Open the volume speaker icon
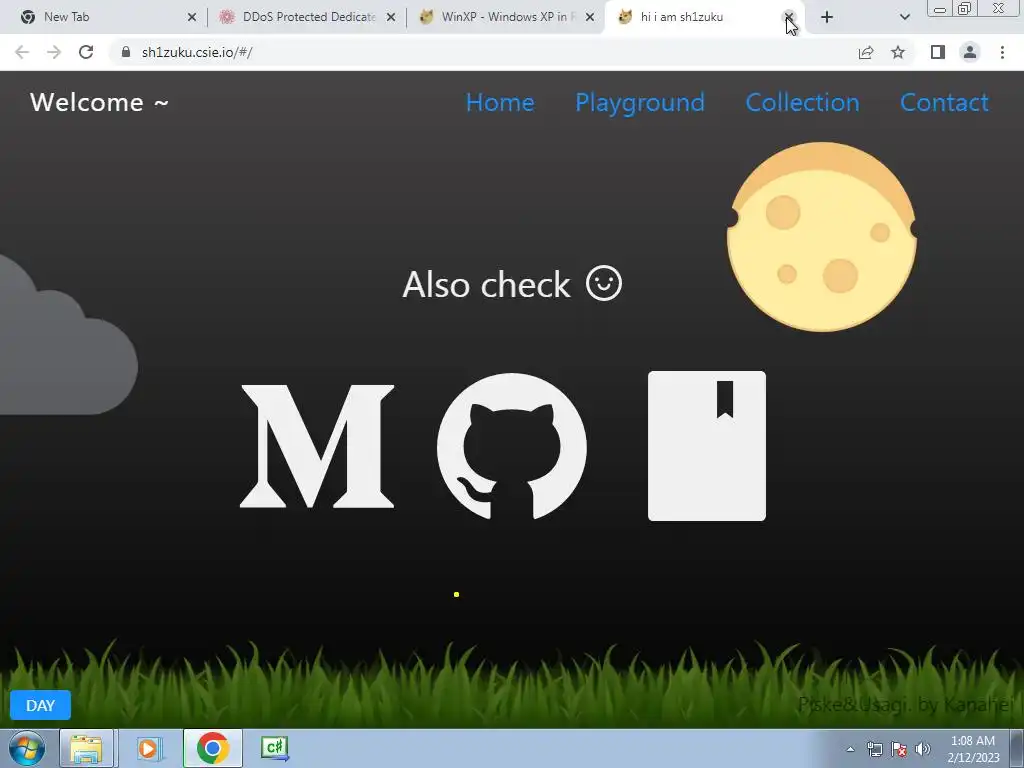The width and height of the screenshot is (1024, 768). tap(923, 749)
